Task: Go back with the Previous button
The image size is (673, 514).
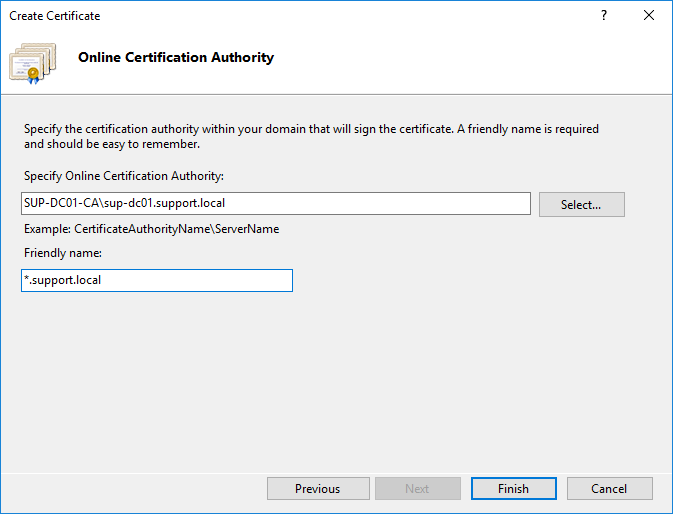Action: (317, 488)
